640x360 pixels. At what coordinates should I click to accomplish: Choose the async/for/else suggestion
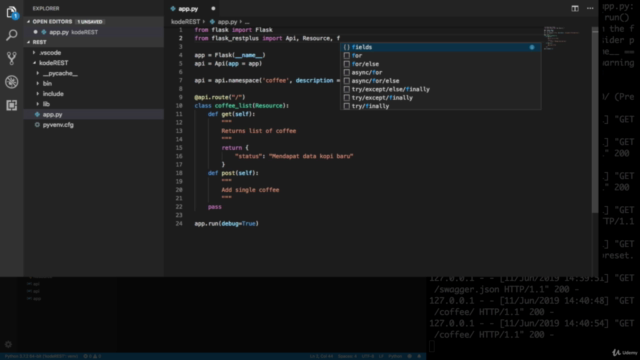[x=441, y=81]
